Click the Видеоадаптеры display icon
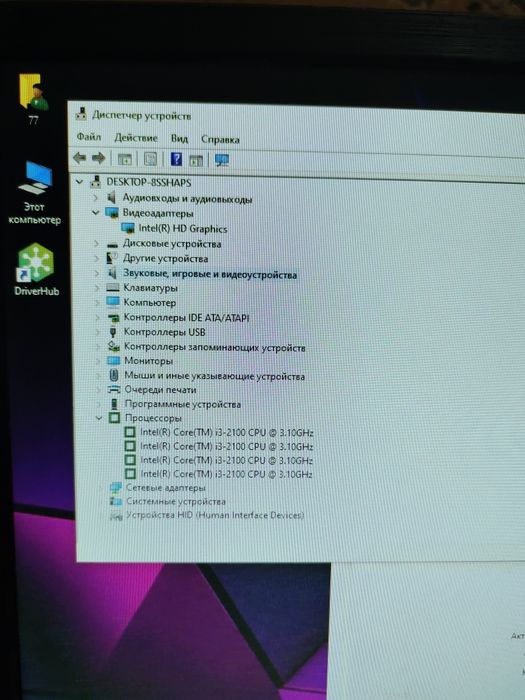525x700 pixels. (112, 212)
